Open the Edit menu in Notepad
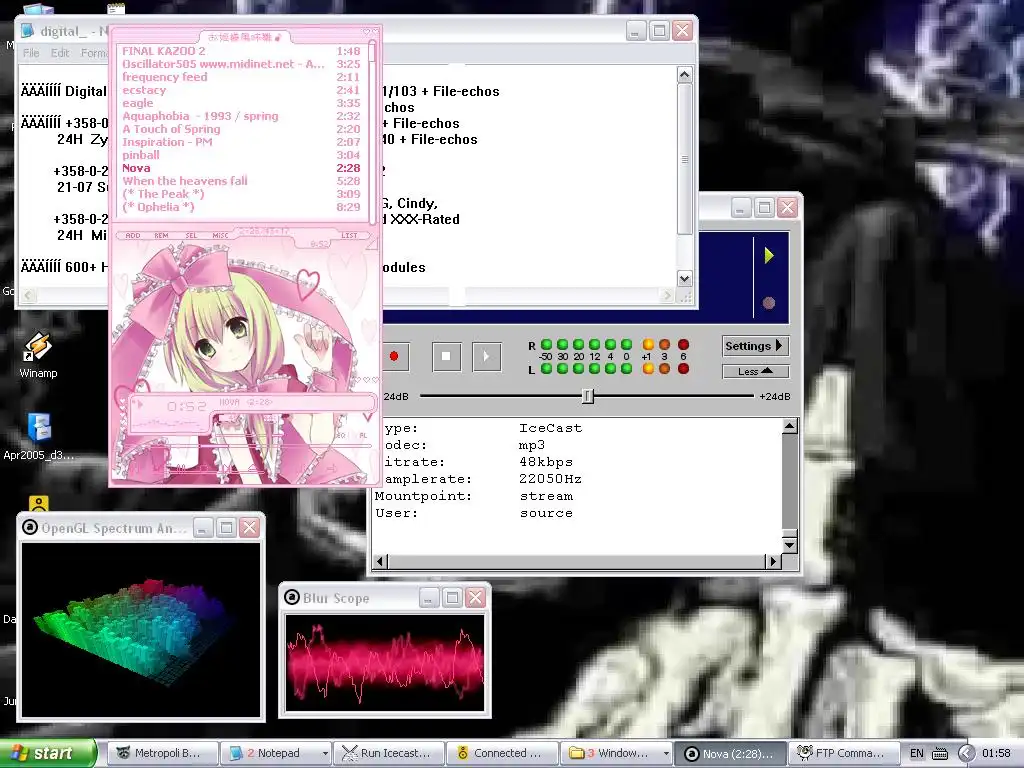1024x768 pixels. click(x=60, y=54)
